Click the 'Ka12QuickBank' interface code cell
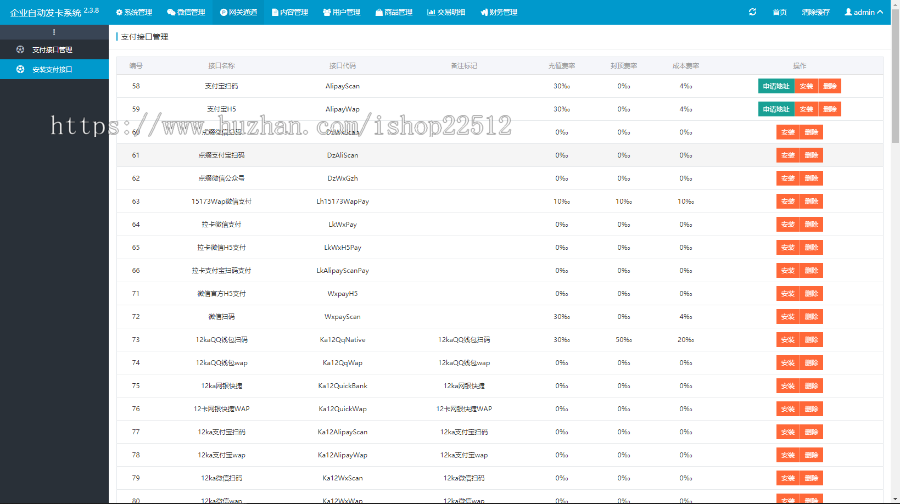The width and height of the screenshot is (900, 504). (x=343, y=386)
